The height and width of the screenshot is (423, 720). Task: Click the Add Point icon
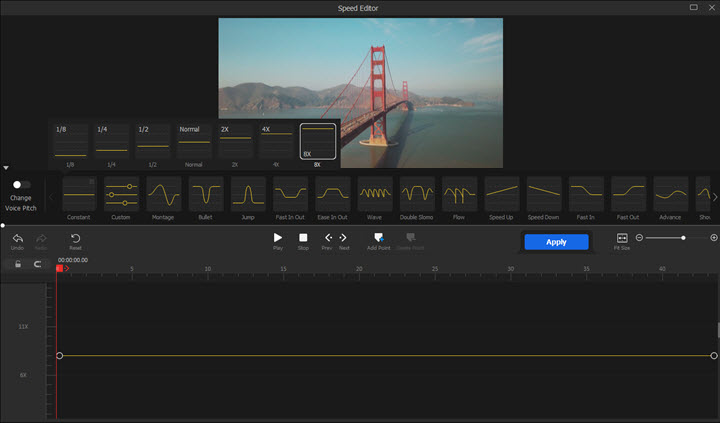click(378, 238)
